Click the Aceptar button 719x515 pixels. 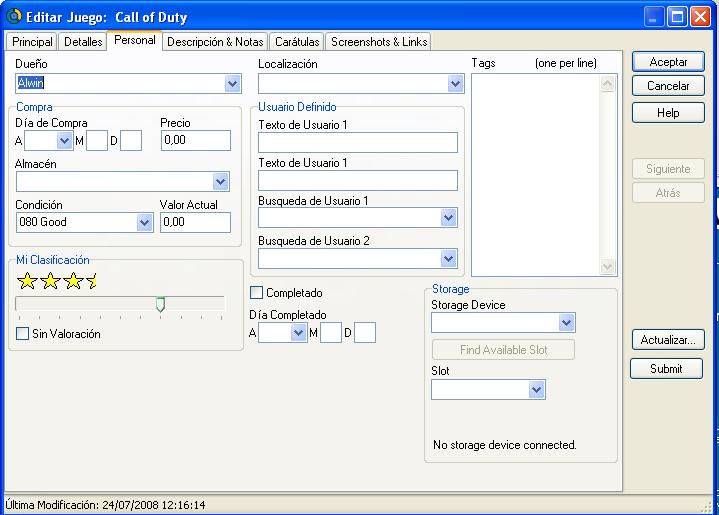[668, 62]
